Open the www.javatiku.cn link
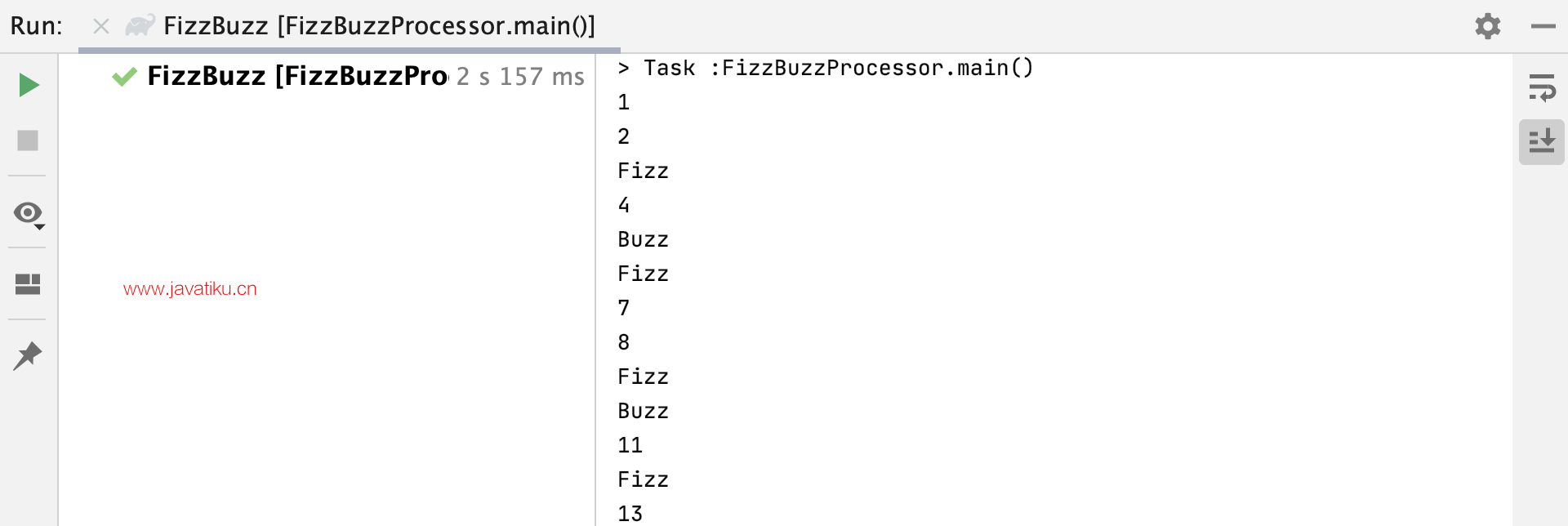 [x=190, y=289]
